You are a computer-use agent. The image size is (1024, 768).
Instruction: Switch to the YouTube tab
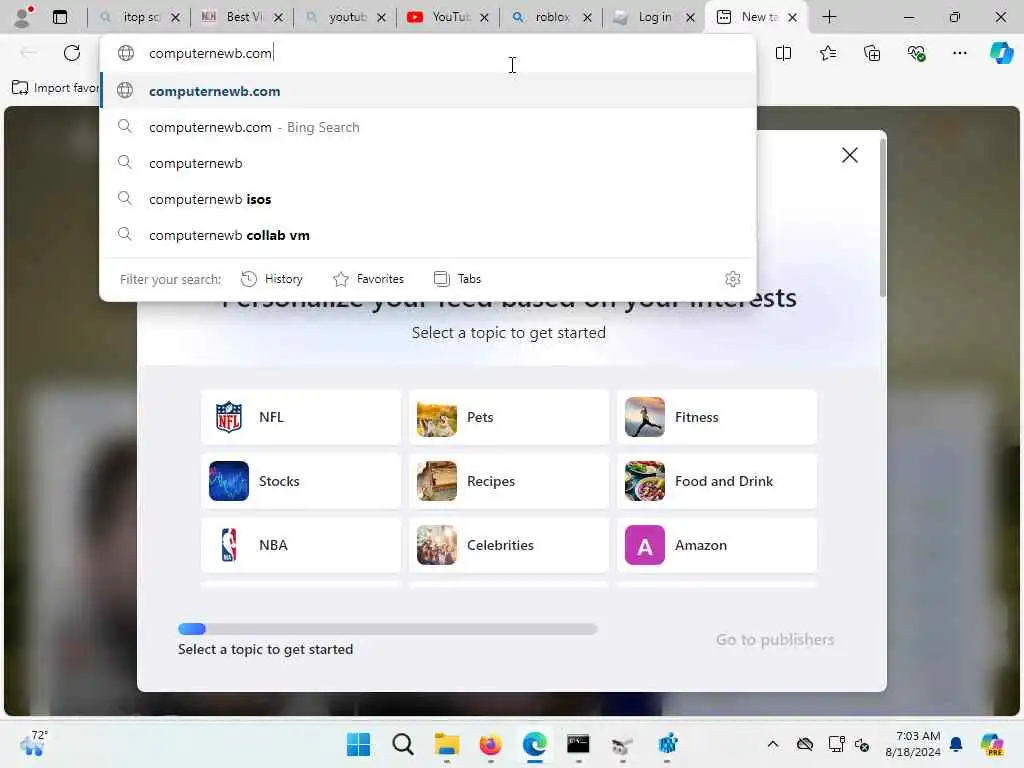448,17
